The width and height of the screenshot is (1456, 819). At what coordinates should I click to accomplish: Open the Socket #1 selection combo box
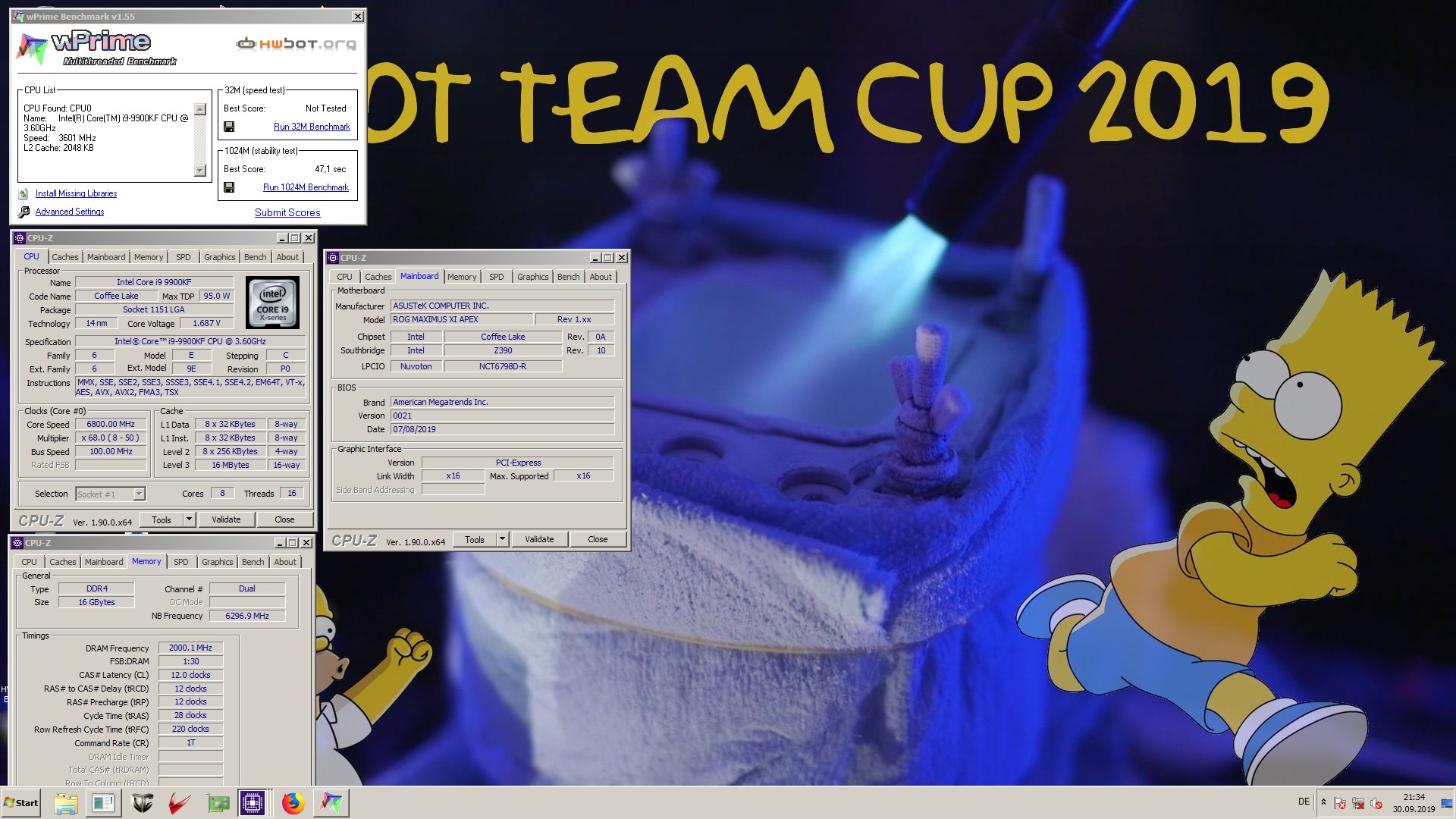tap(111, 494)
